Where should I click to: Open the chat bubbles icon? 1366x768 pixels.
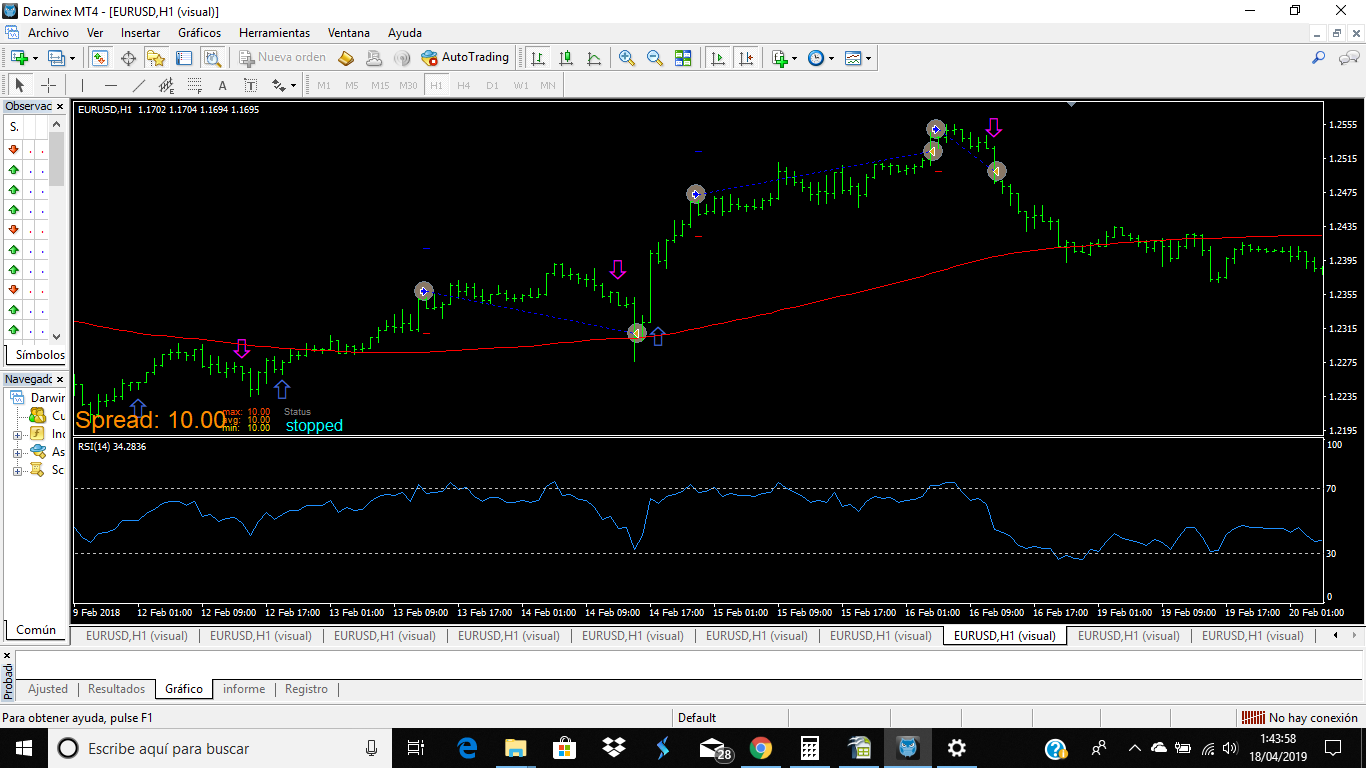(x=1347, y=58)
